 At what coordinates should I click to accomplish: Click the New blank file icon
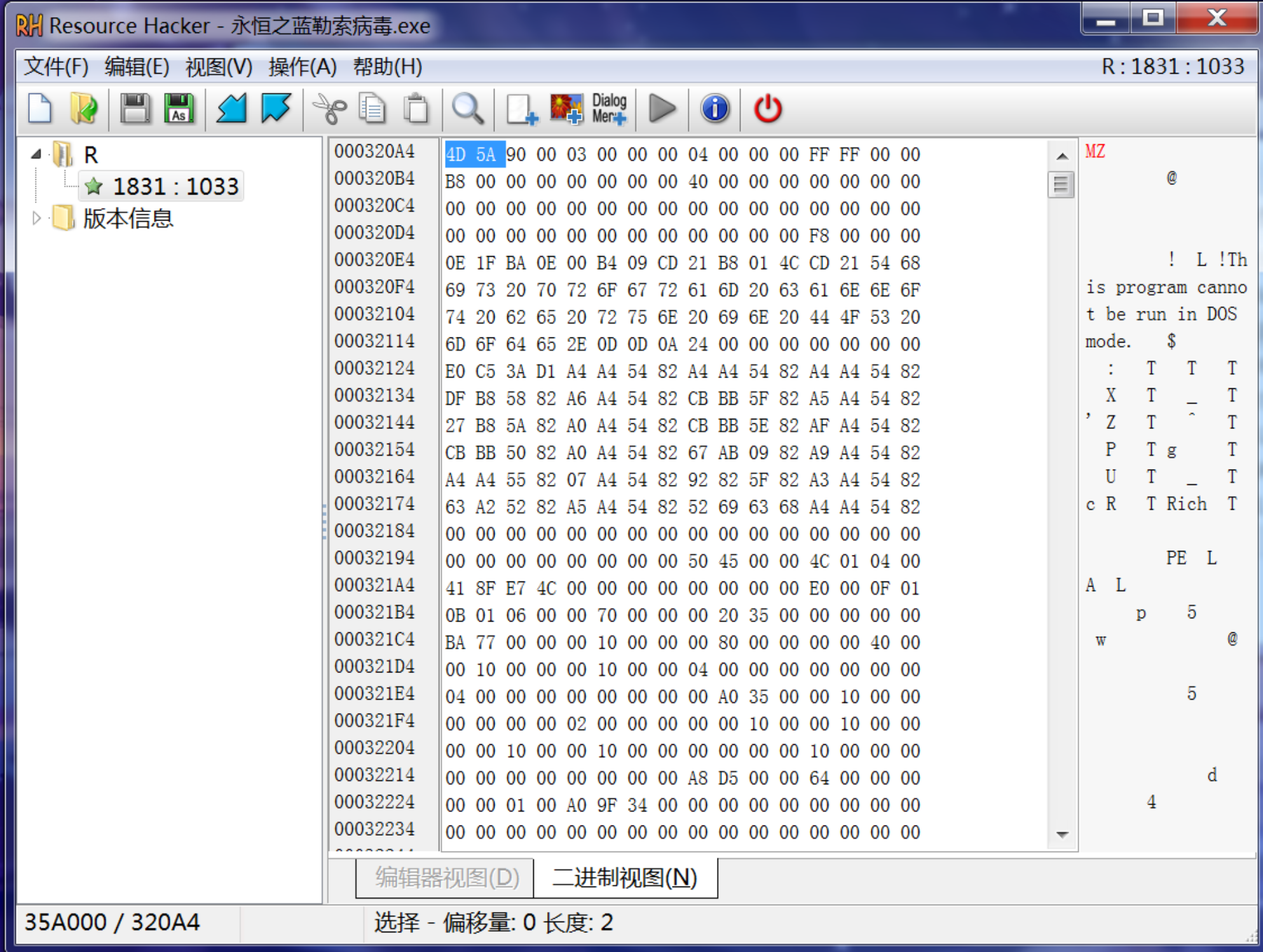point(40,109)
